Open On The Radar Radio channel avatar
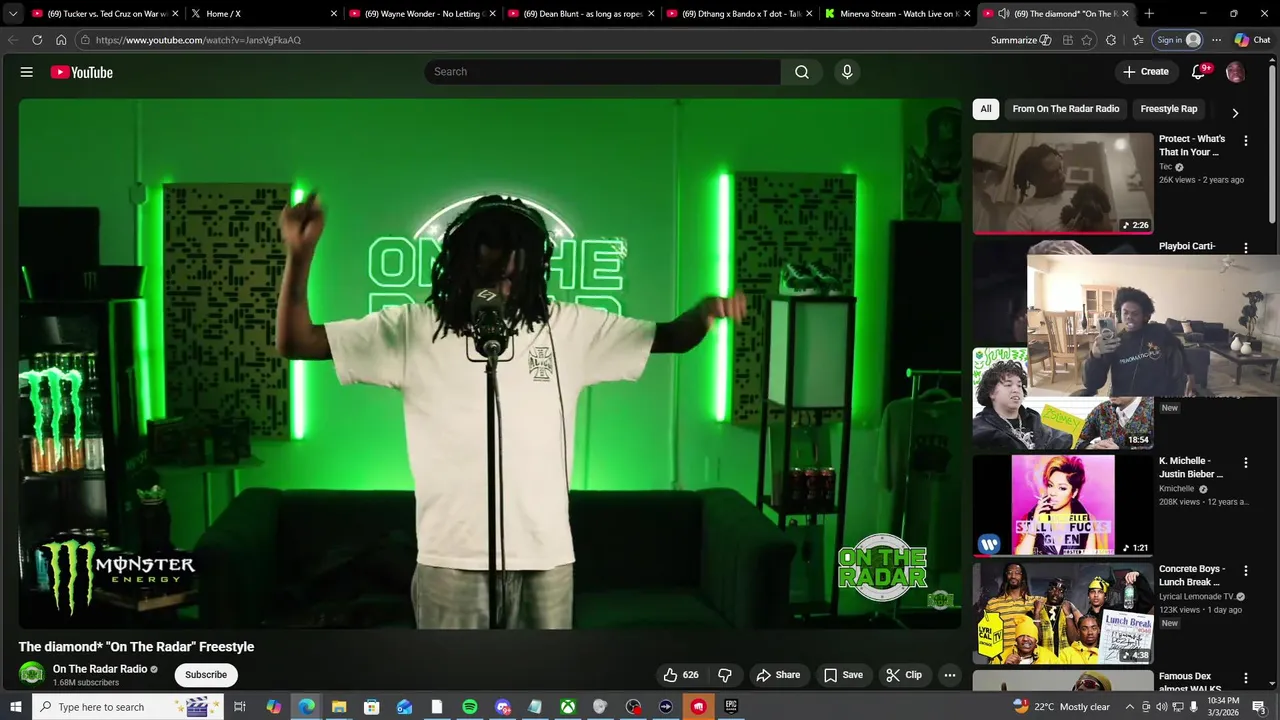 pyautogui.click(x=31, y=674)
